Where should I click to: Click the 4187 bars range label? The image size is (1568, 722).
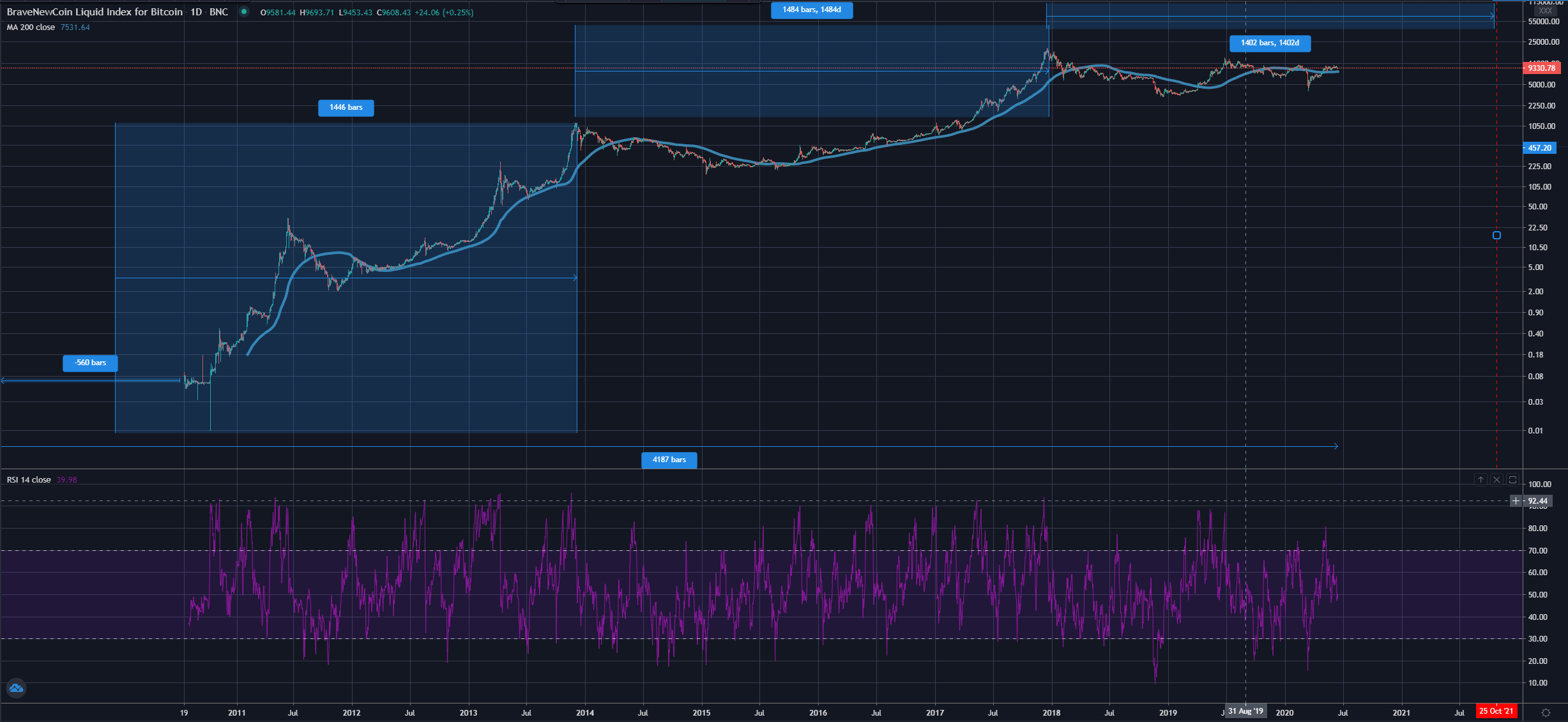[x=669, y=460]
